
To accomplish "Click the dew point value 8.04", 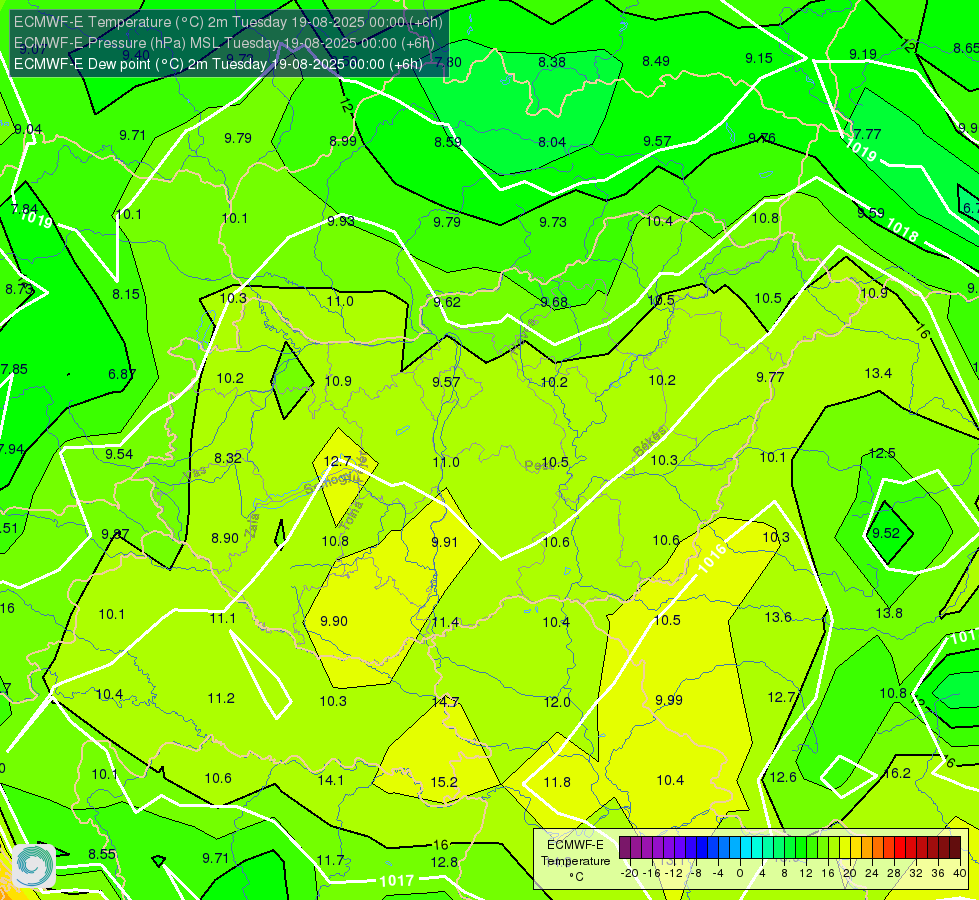I will coord(552,142).
